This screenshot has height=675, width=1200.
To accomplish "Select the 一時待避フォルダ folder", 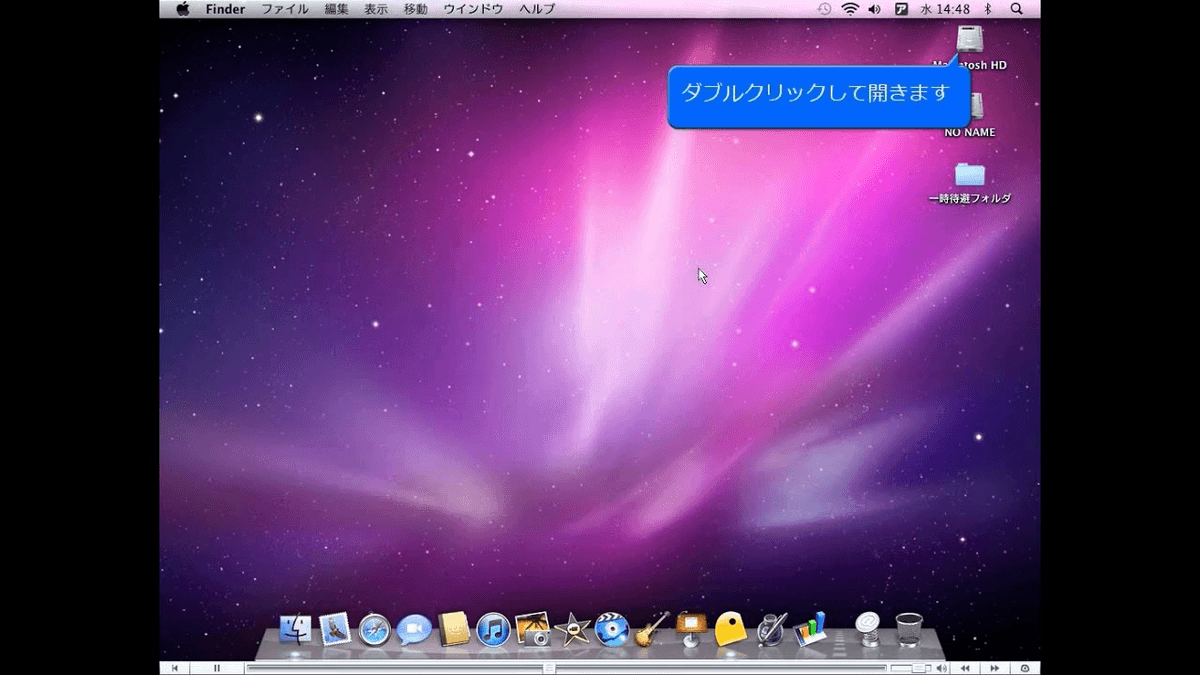I will coord(969,174).
